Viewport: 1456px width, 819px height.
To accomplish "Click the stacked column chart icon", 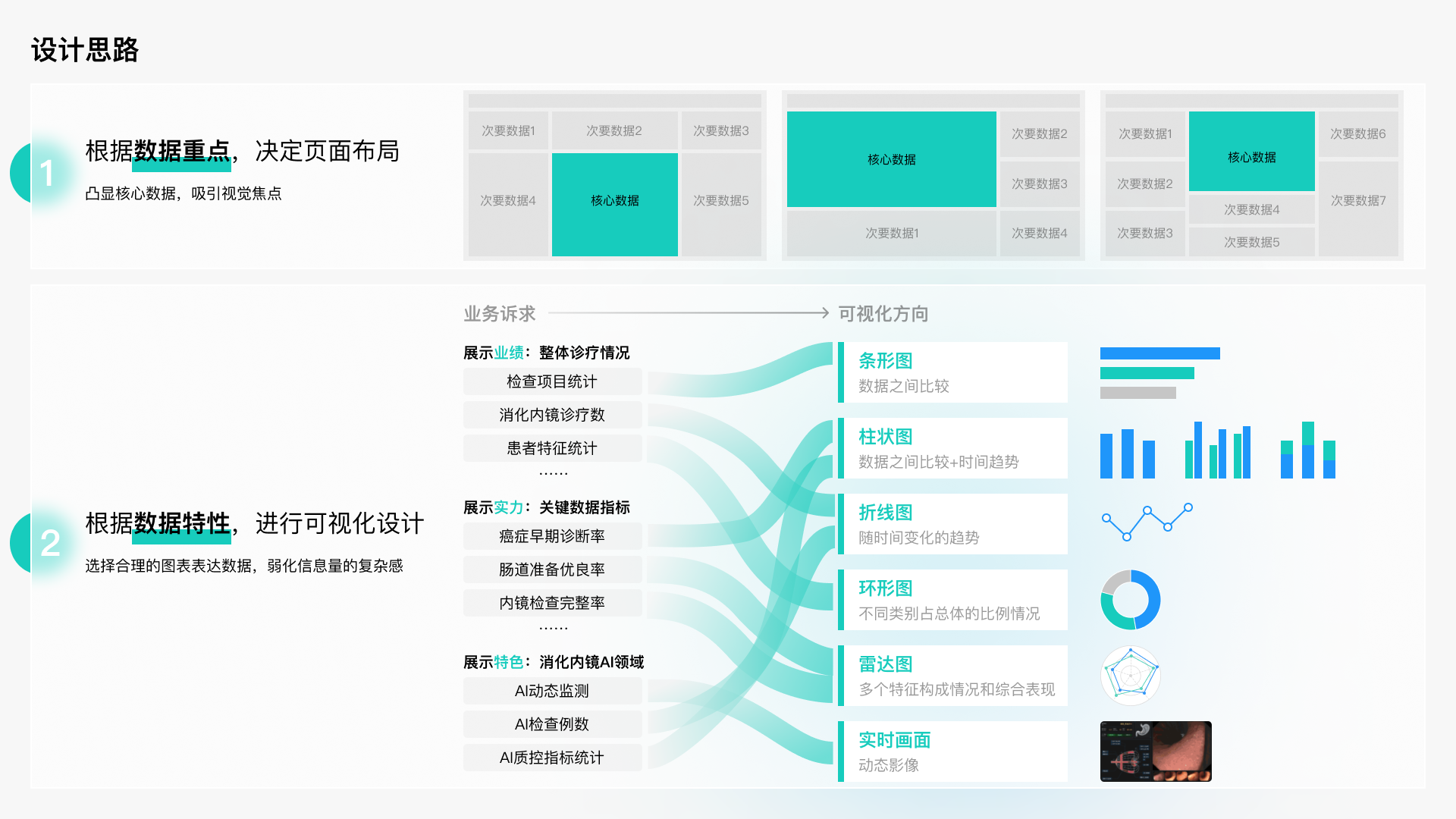I will pos(1307,450).
